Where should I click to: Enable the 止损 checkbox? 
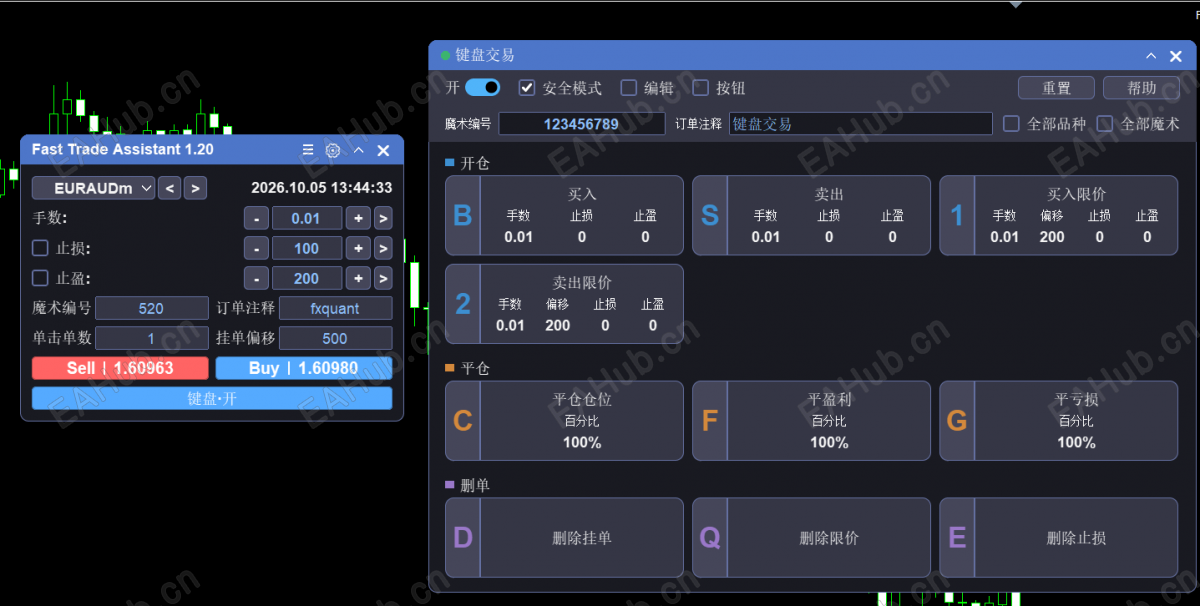[40, 248]
